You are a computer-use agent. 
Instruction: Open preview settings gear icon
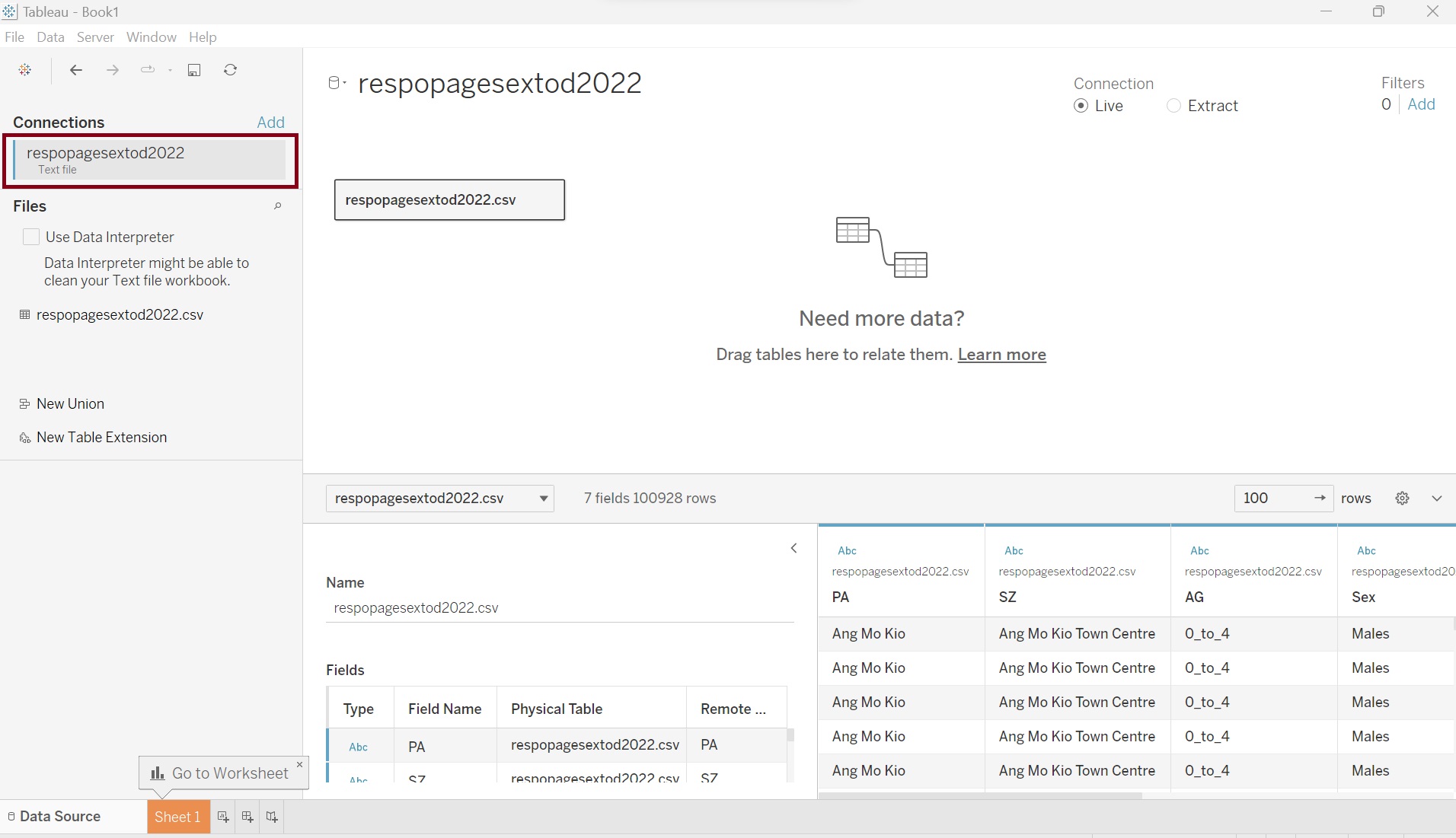coord(1402,499)
